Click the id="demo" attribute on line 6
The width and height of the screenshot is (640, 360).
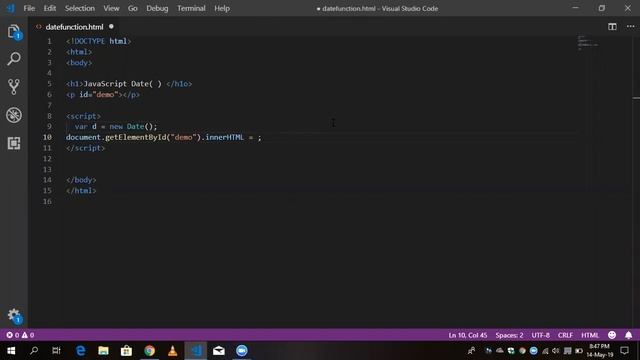click(98, 94)
